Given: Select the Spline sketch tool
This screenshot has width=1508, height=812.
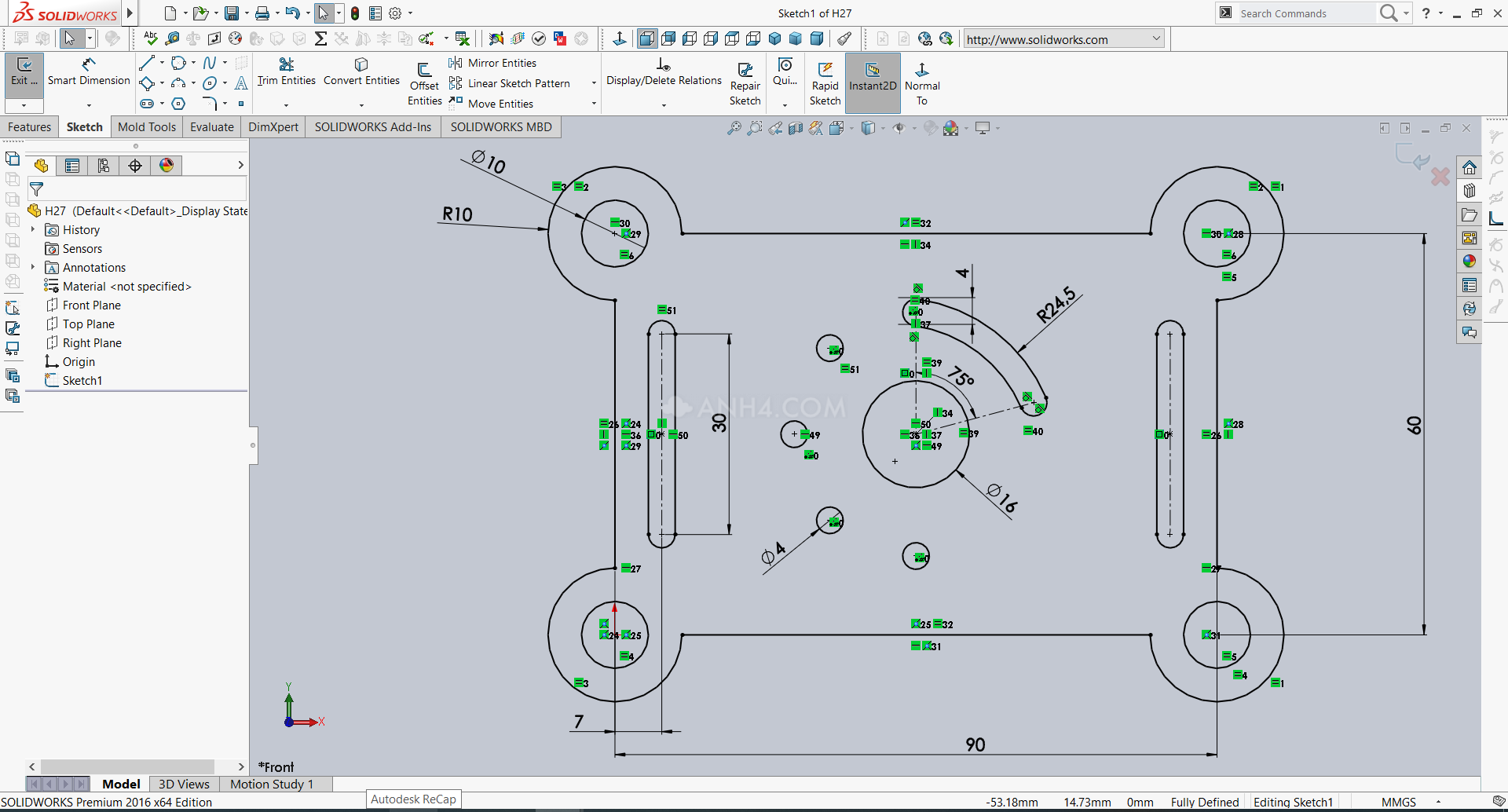Looking at the screenshot, I should pos(210,63).
